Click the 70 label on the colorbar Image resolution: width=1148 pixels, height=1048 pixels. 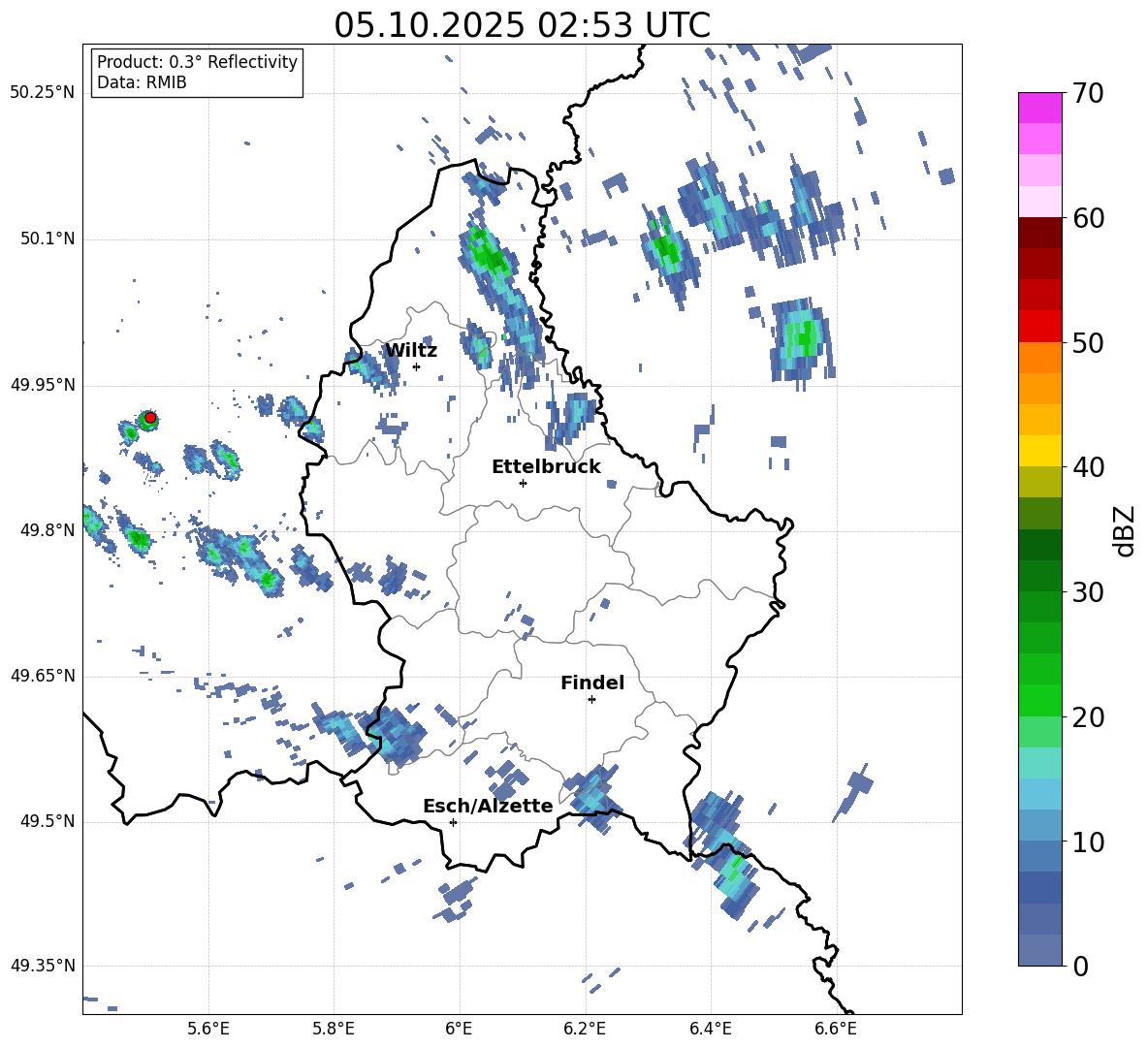tap(1089, 94)
